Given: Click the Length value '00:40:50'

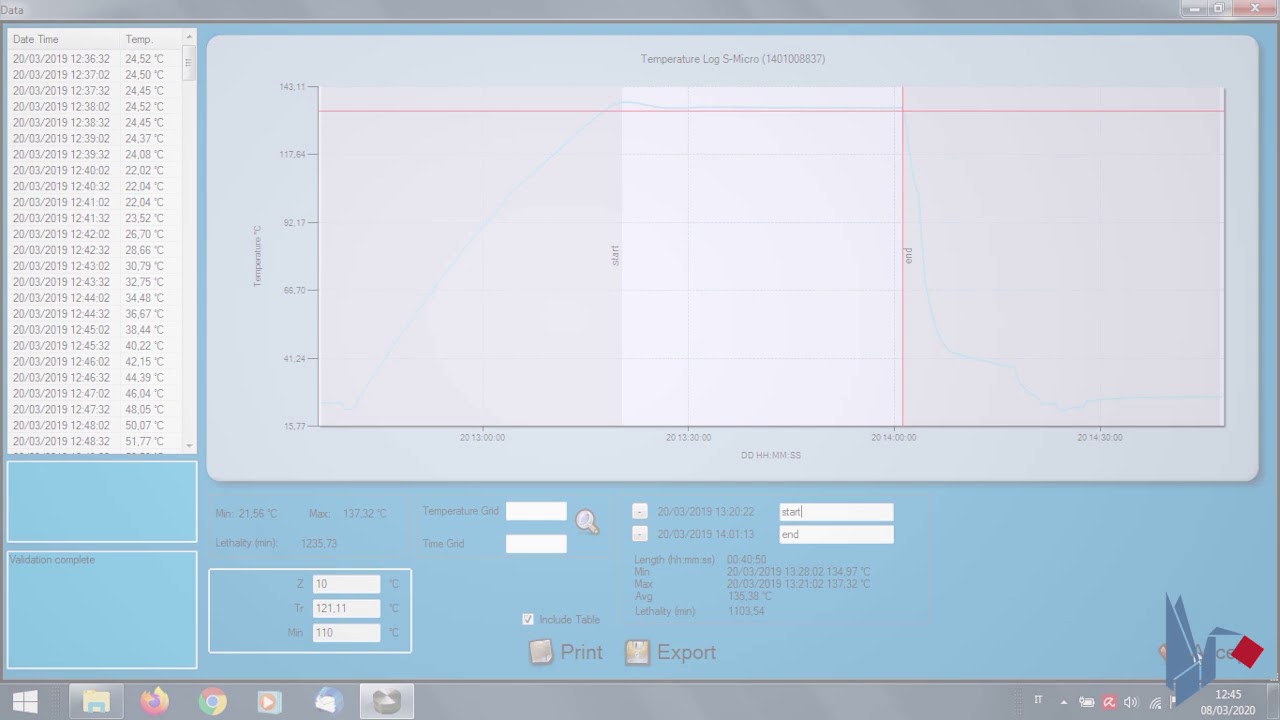Looking at the screenshot, I should pyautogui.click(x=747, y=560).
